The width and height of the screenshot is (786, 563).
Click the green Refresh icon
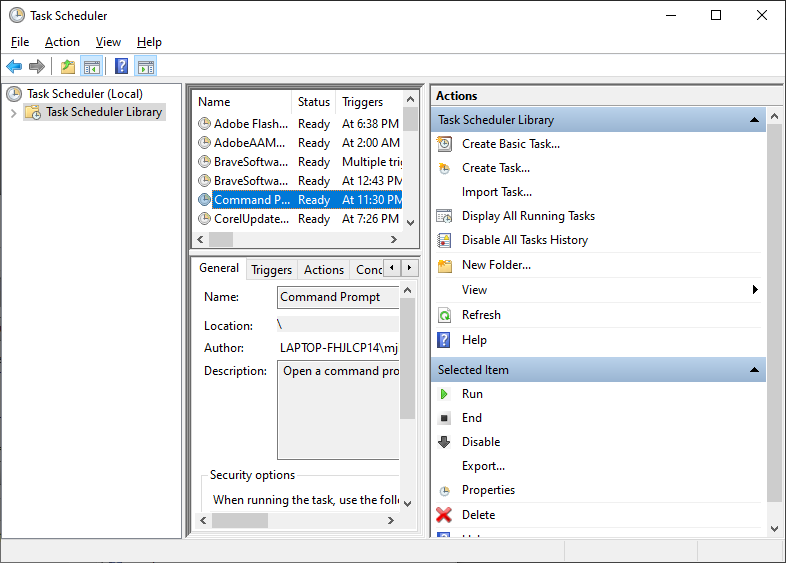tap(444, 315)
